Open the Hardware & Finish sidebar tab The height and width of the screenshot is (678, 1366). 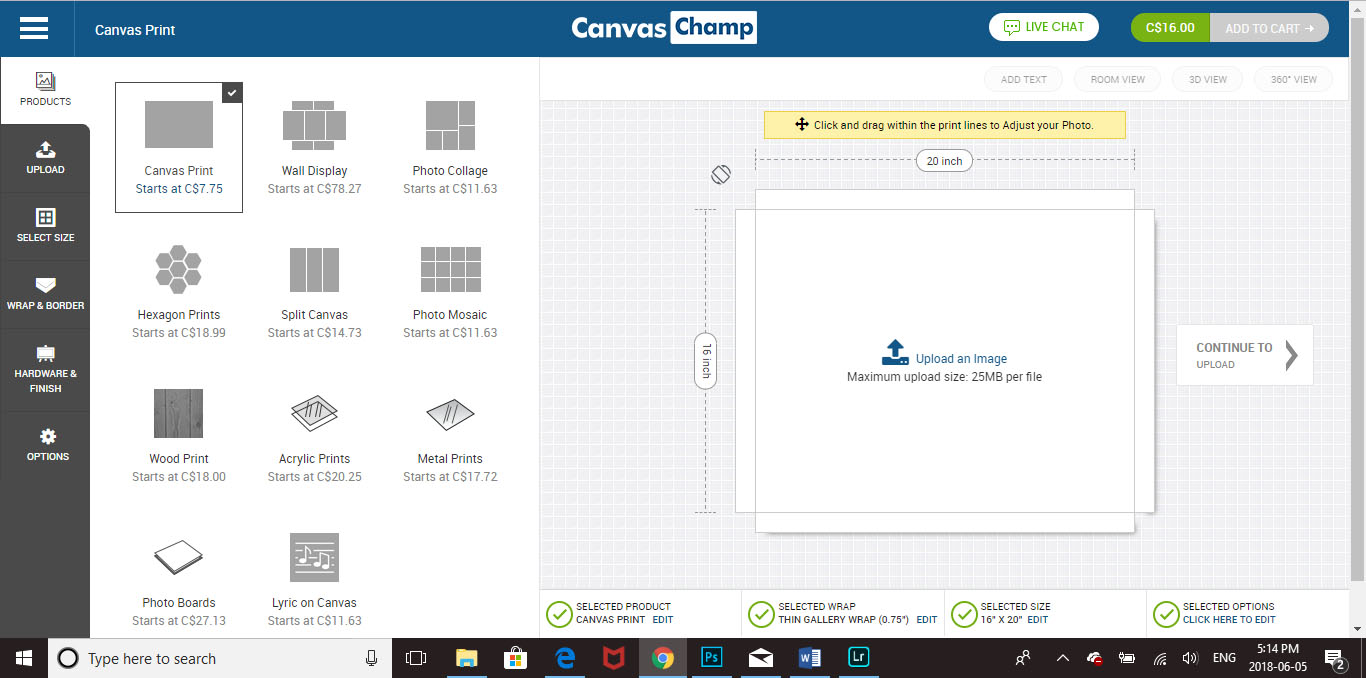pyautogui.click(x=45, y=368)
